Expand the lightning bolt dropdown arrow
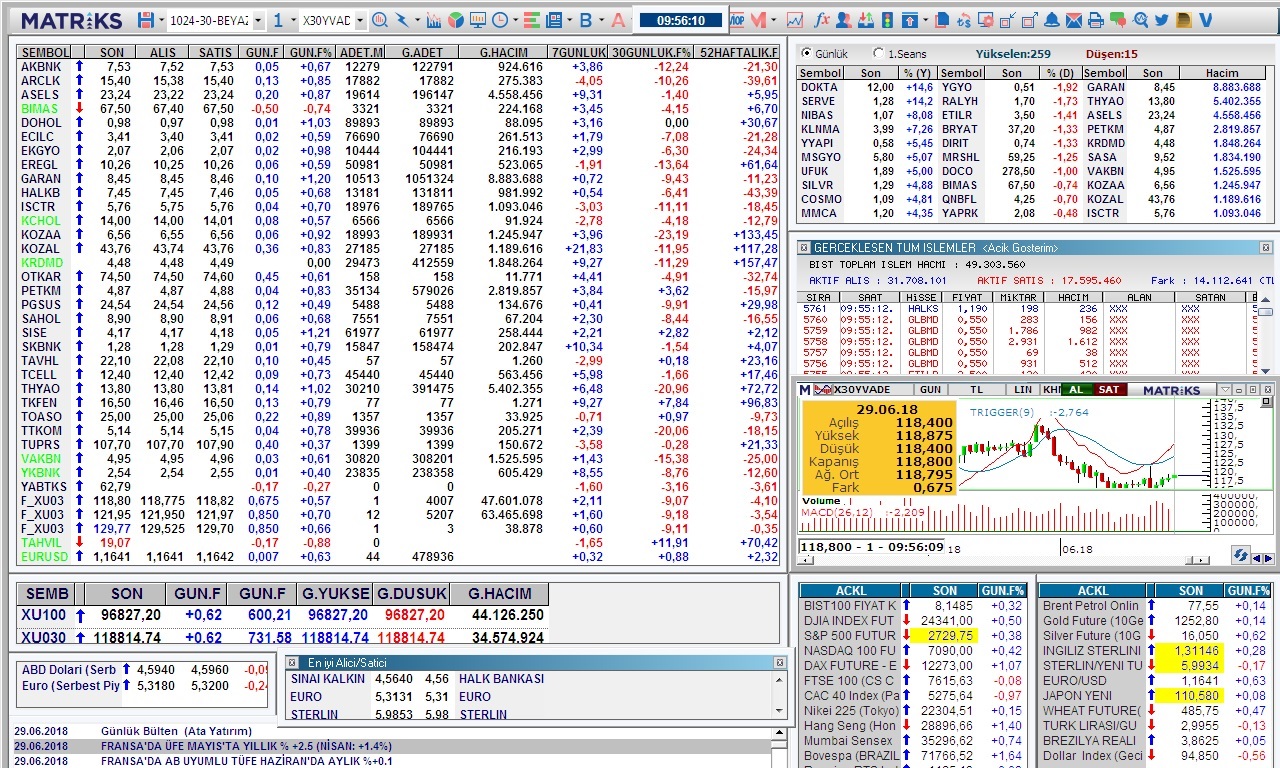 [x=418, y=20]
